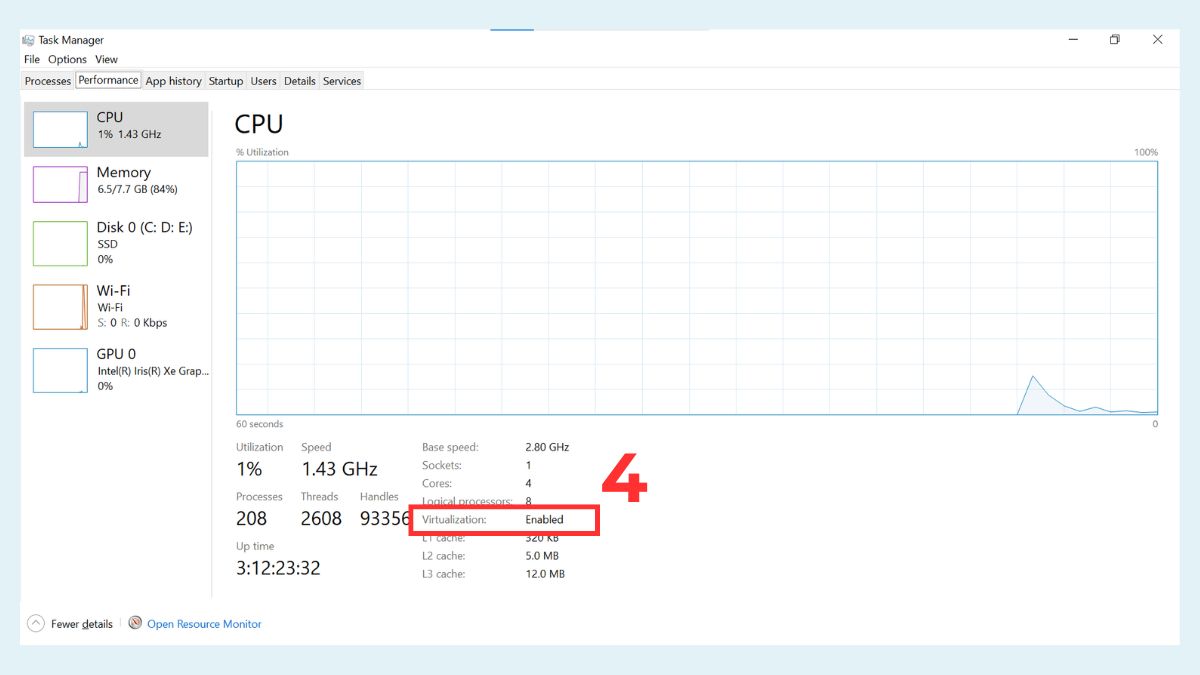Click the Utilization 1% value
1200x675 pixels.
tap(249, 469)
